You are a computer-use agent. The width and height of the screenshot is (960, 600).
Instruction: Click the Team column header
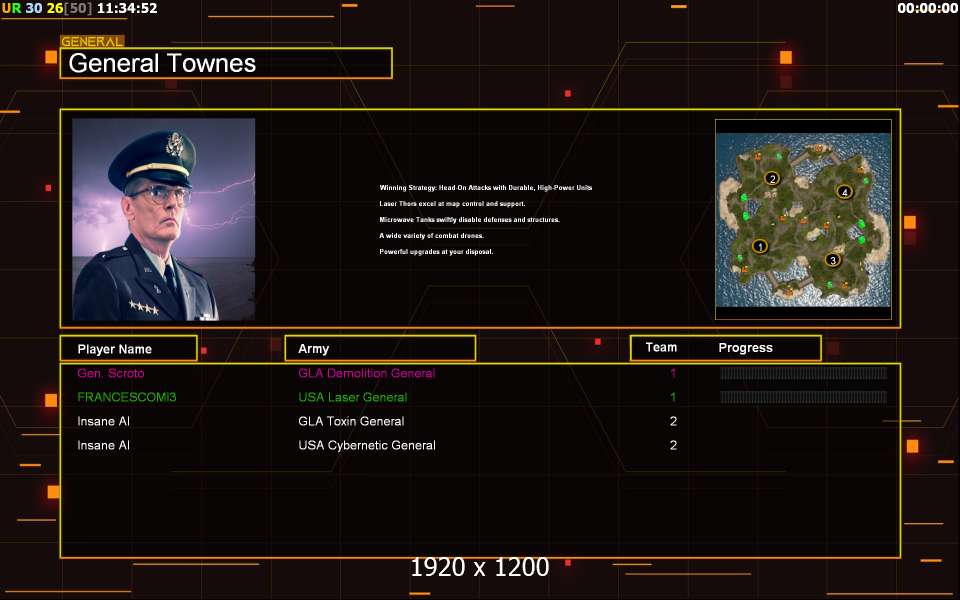pyautogui.click(x=661, y=347)
